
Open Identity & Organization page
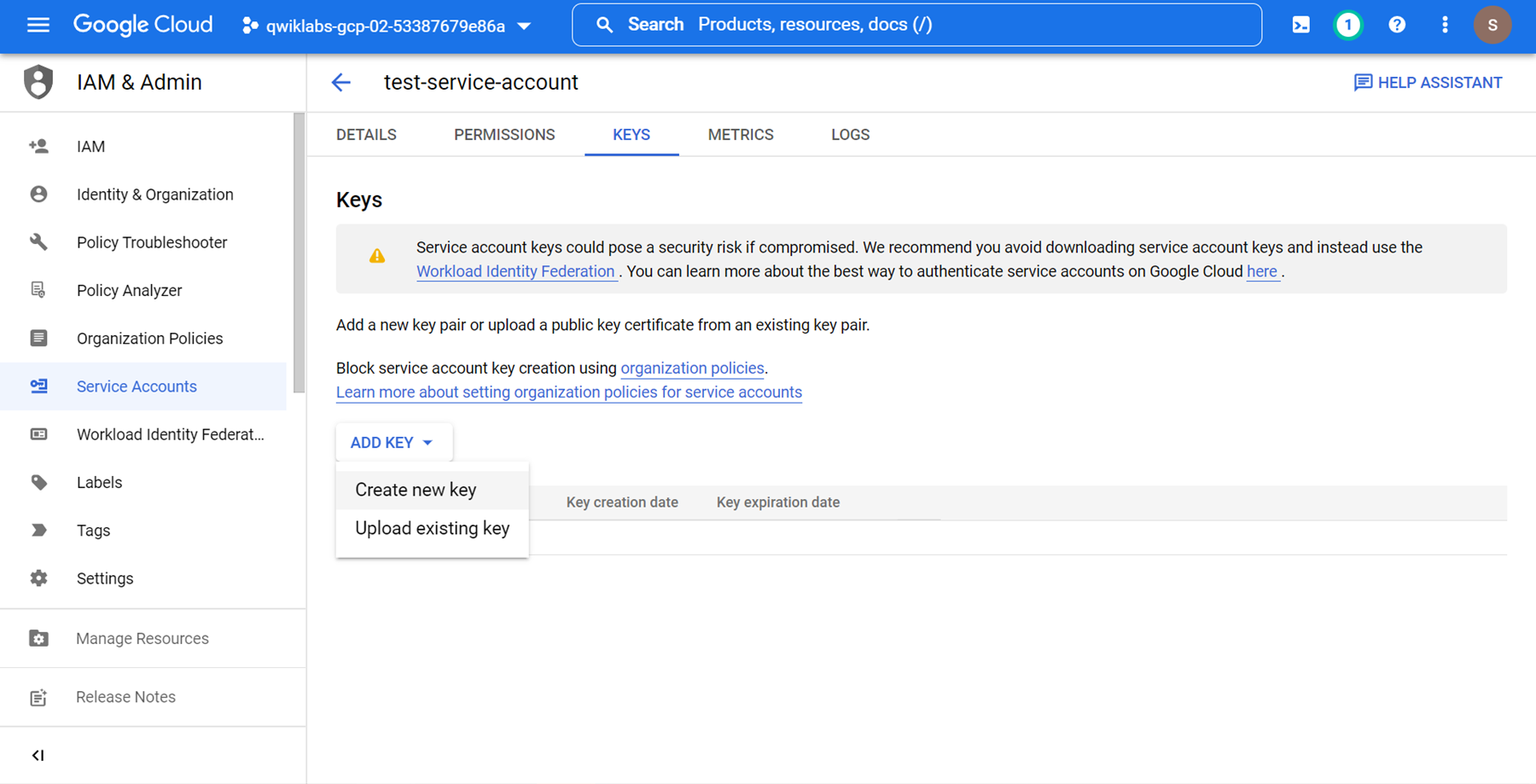tap(143, 195)
